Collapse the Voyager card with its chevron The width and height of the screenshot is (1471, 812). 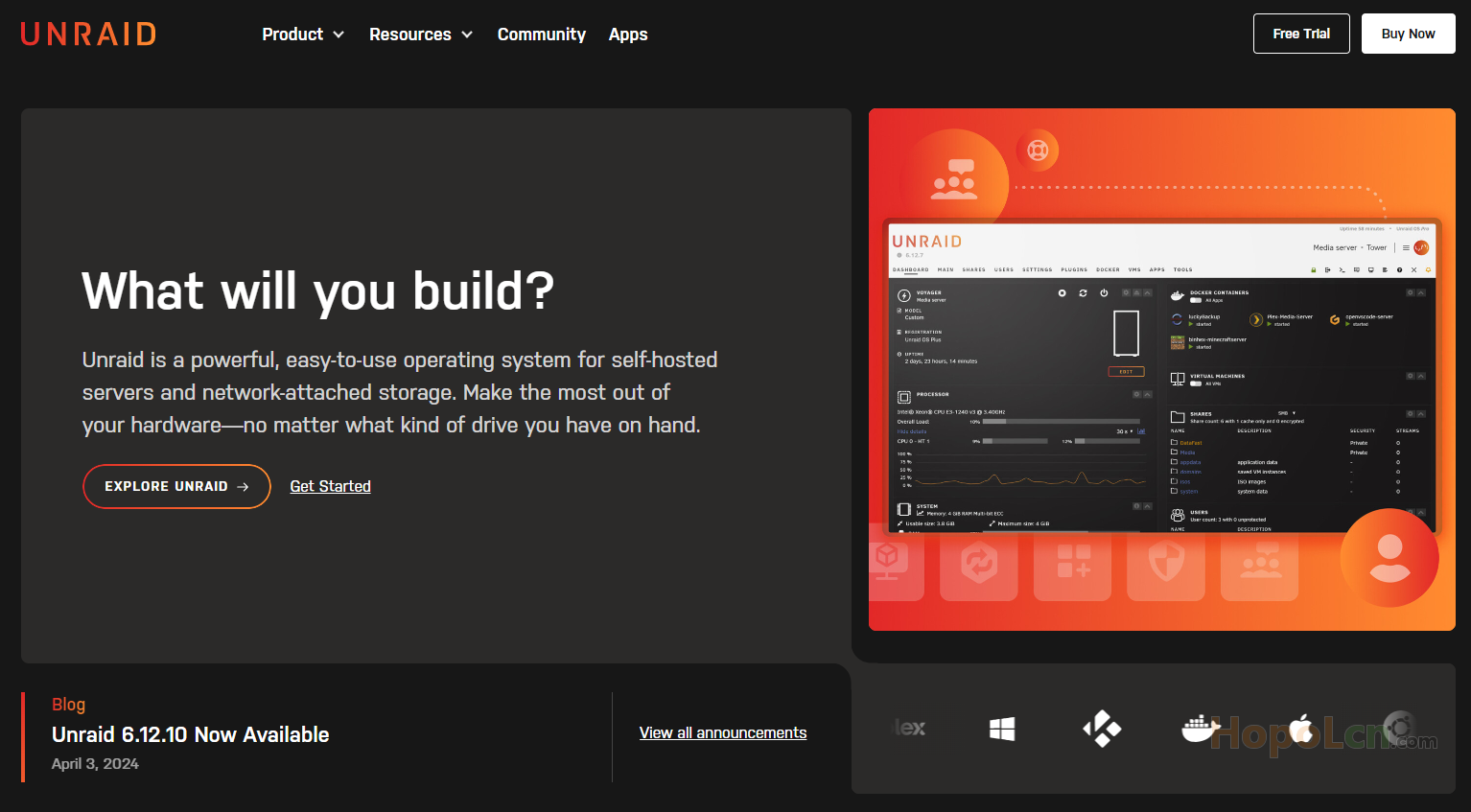[1147, 293]
